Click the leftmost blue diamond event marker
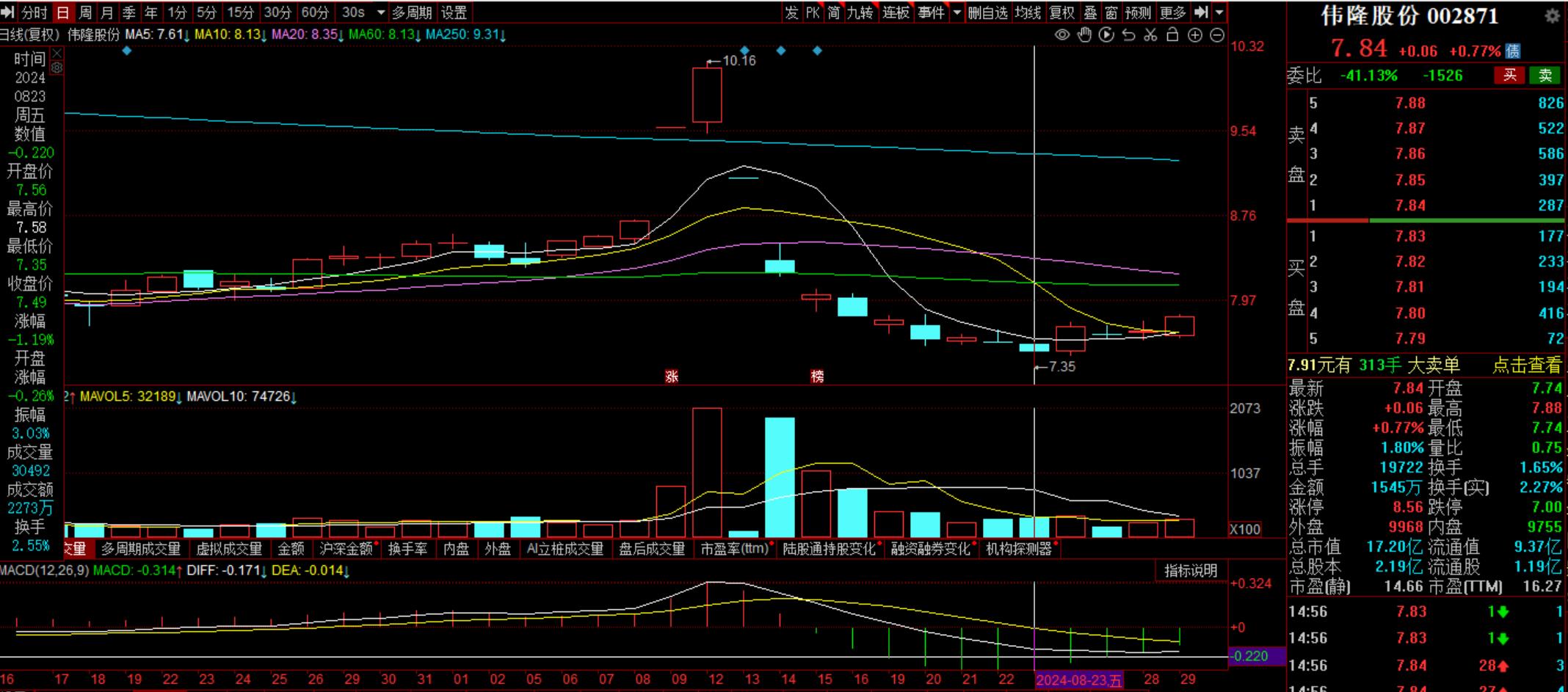The height and width of the screenshot is (692, 1568). [127, 51]
